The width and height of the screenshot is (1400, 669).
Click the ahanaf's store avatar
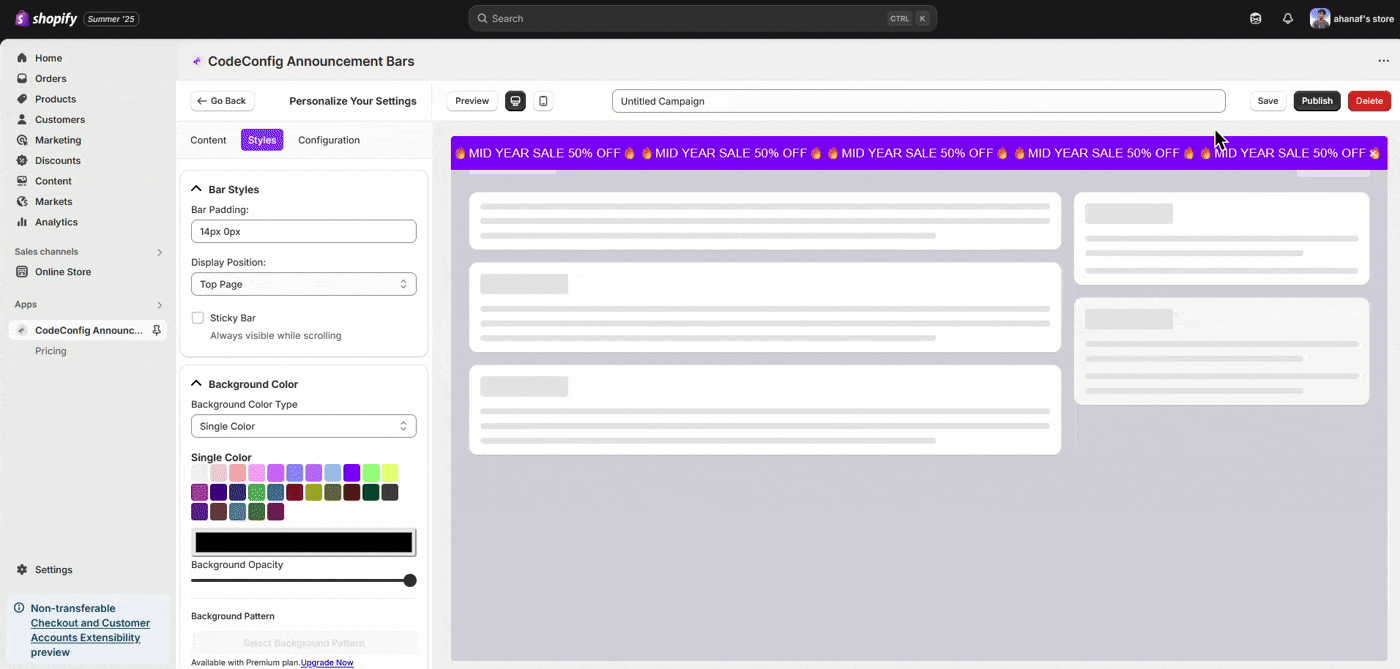point(1320,18)
